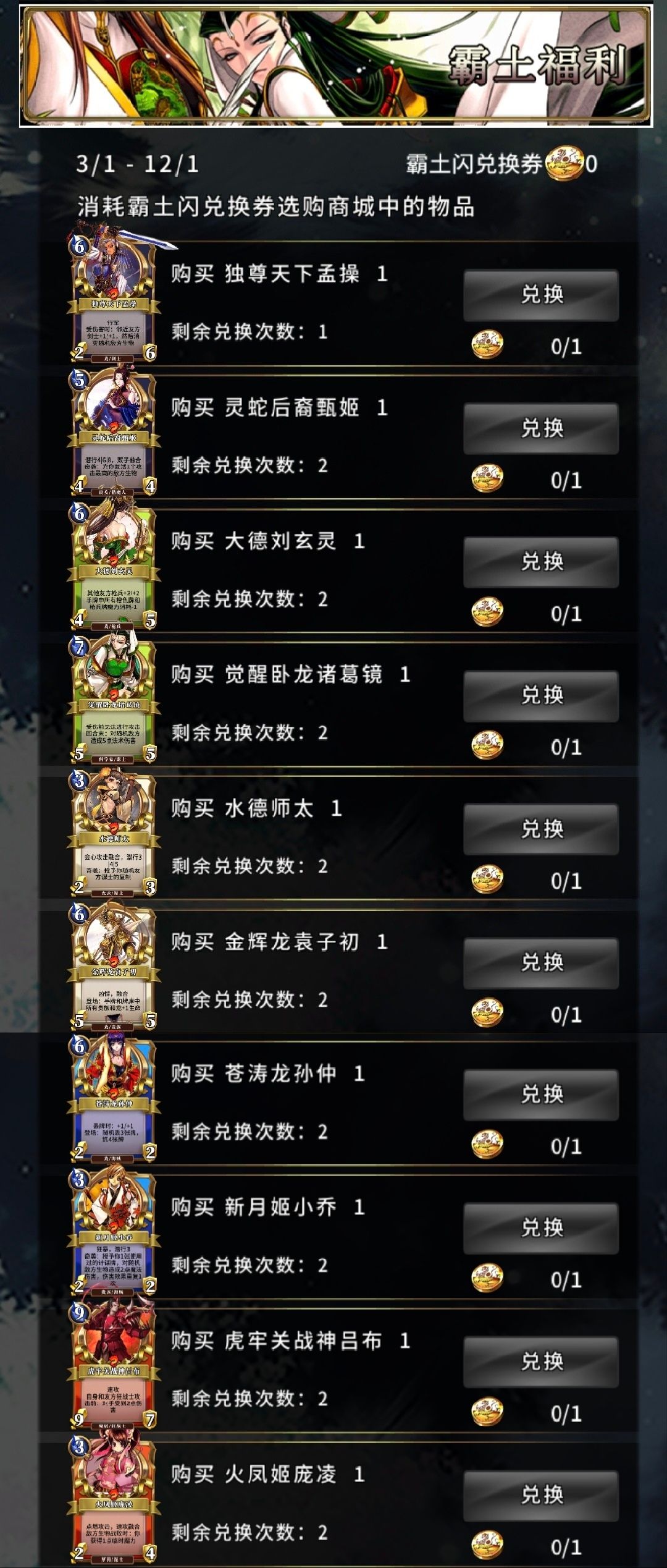667x1568 pixels.
Task: Click the voucher coin icon under 独尊天下孟操 button
Action: pos(487,345)
